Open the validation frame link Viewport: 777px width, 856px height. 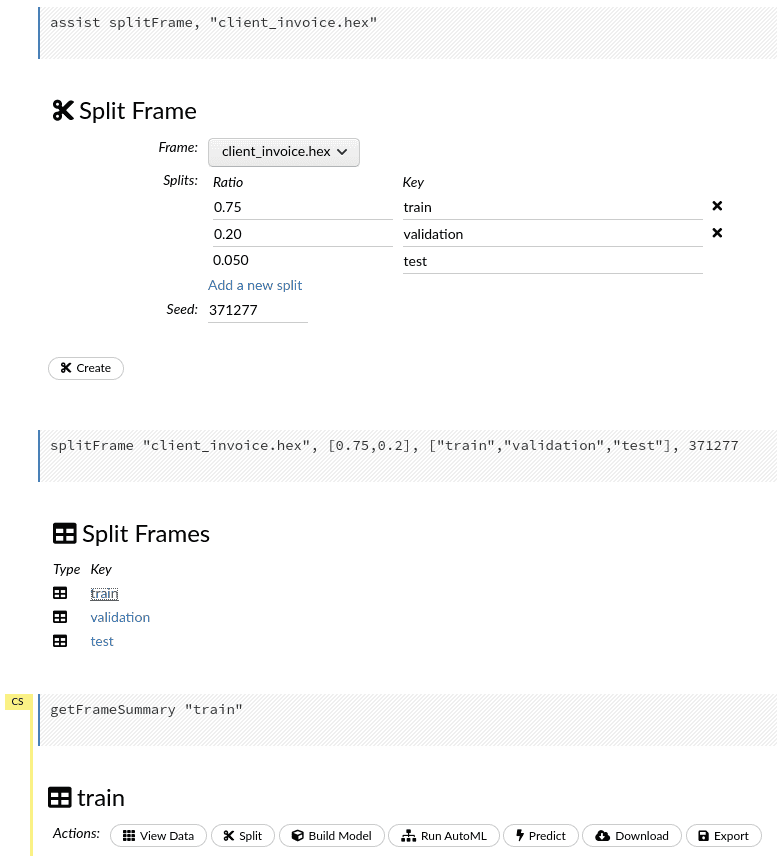120,617
